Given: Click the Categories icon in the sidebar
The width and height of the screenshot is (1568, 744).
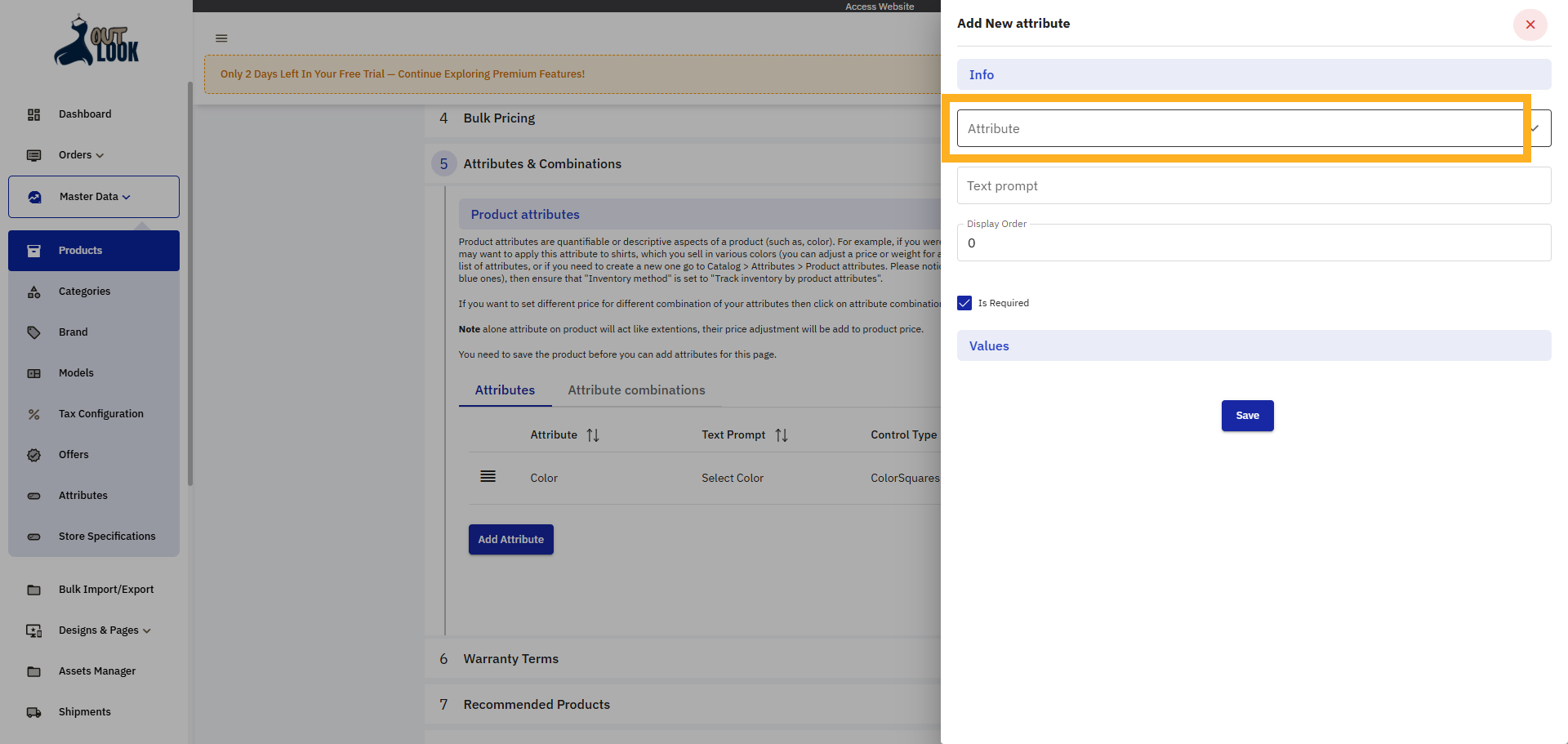Looking at the screenshot, I should pyautogui.click(x=33, y=291).
